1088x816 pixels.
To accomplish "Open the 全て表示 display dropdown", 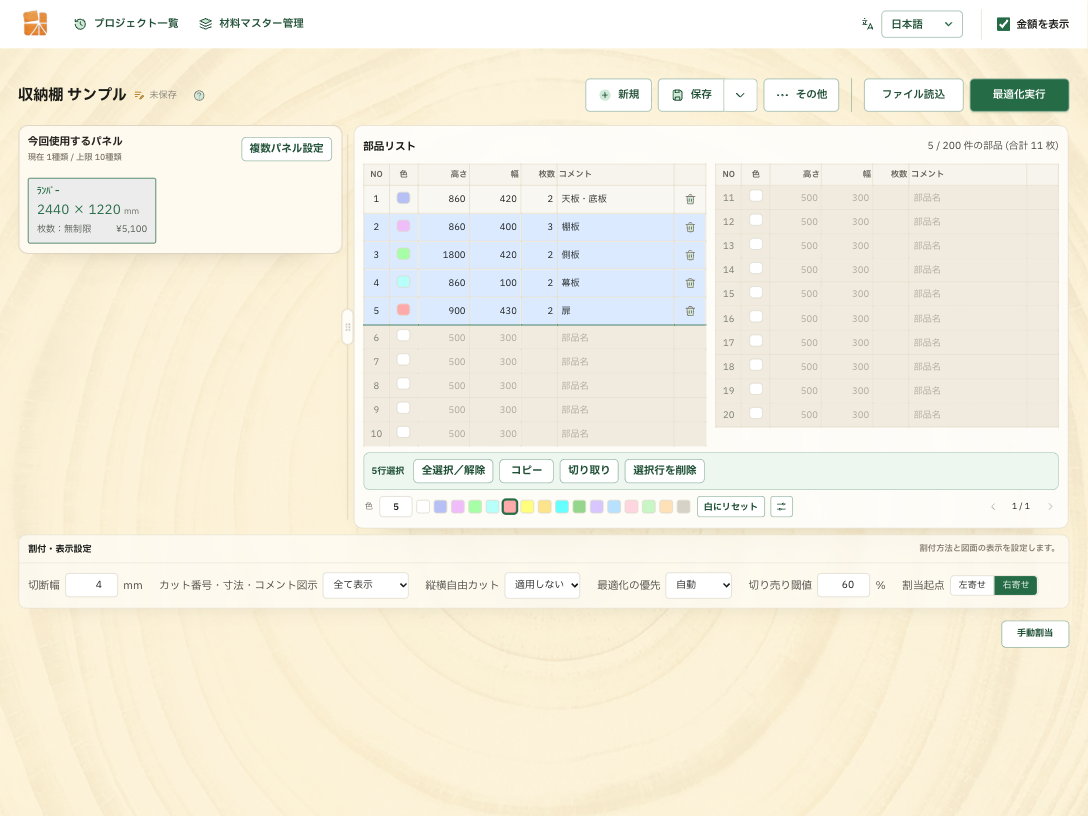I will tap(366, 585).
